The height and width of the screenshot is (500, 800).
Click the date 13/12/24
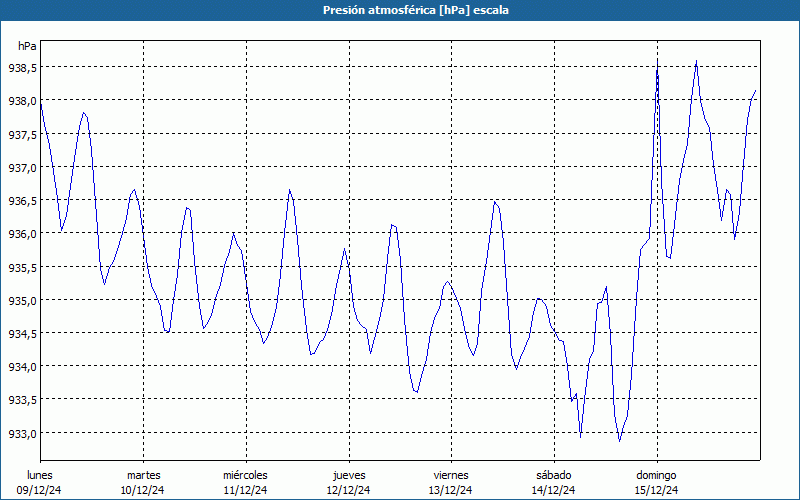pyautogui.click(x=451, y=490)
